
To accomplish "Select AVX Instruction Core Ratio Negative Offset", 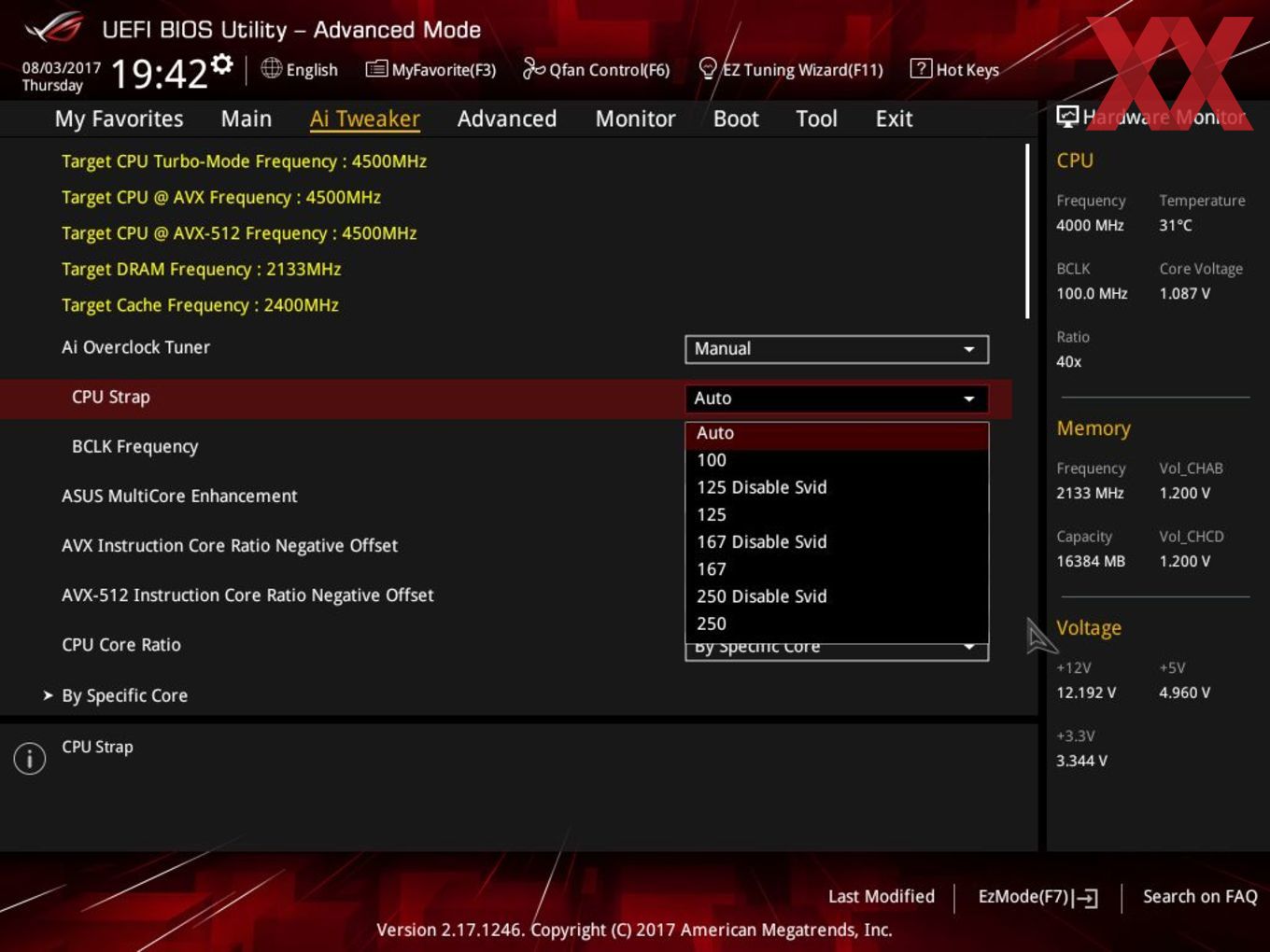I will [x=230, y=546].
